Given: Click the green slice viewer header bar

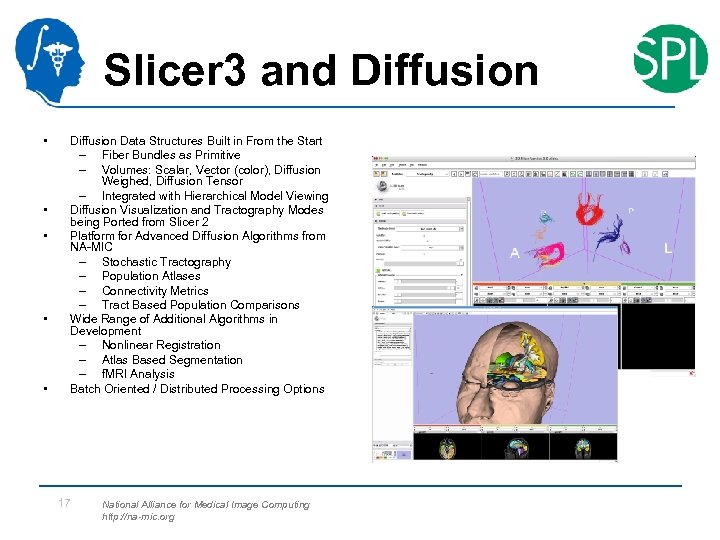Looking at the screenshot, I should [x=658, y=284].
